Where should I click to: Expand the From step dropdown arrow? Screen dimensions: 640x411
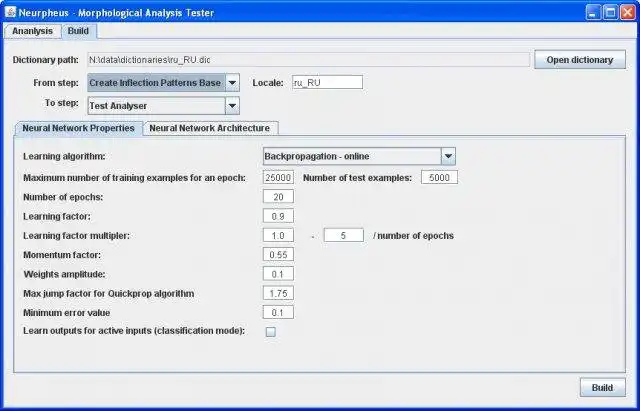point(232,82)
